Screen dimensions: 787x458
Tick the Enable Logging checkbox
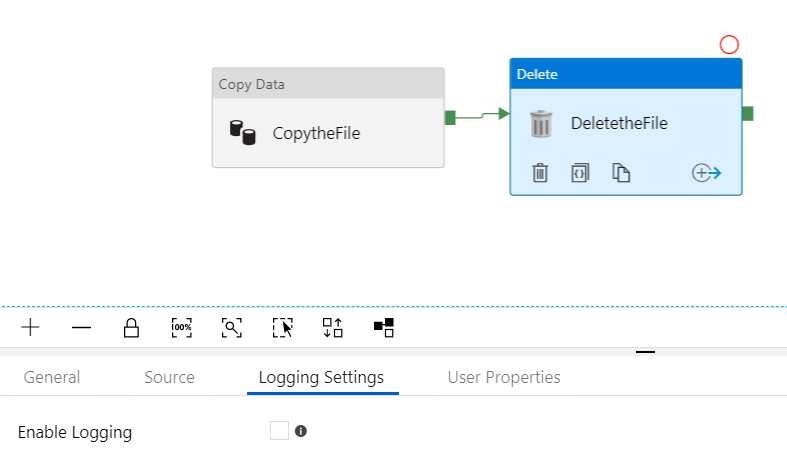279,430
